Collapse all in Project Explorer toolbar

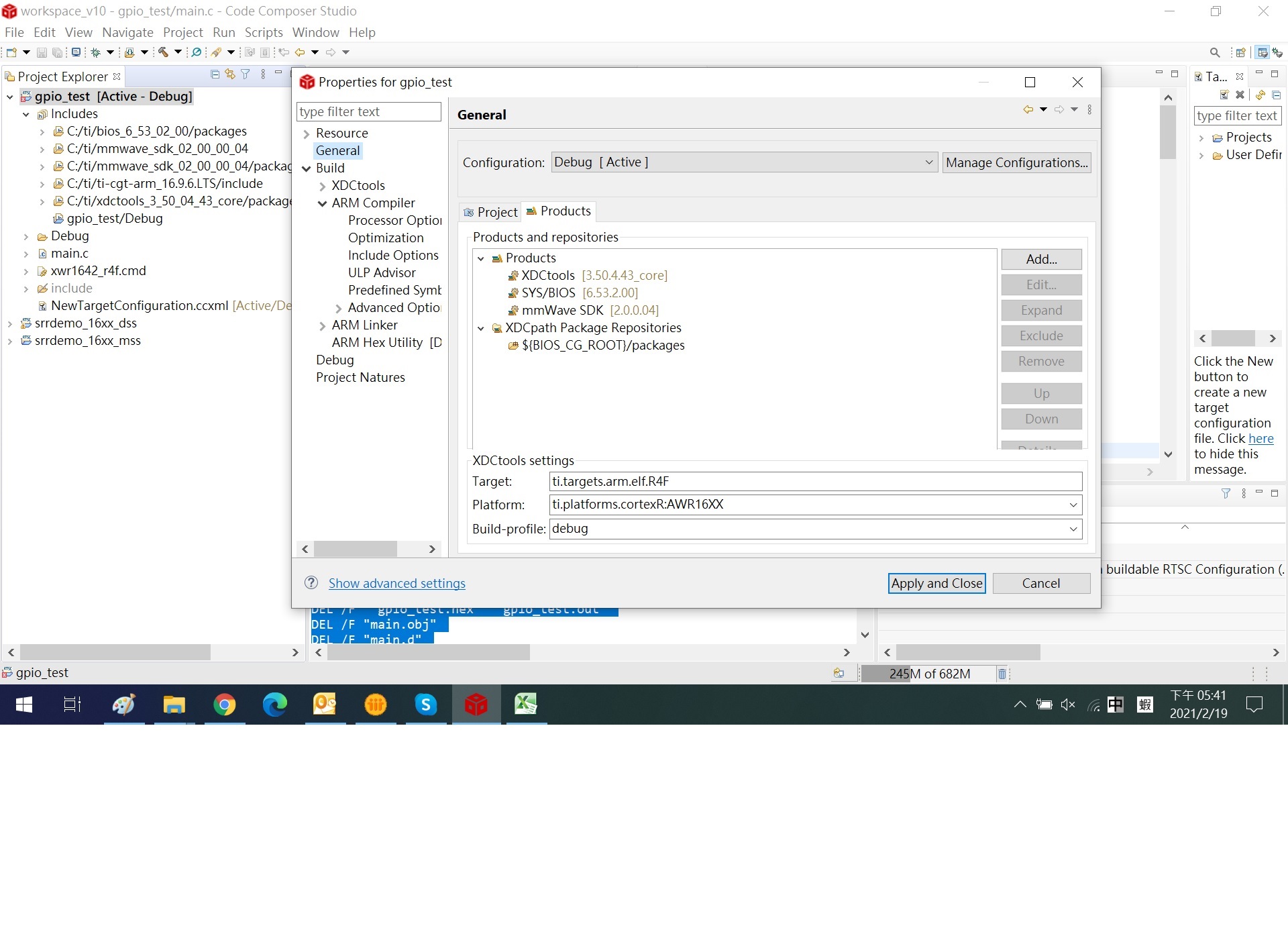pos(215,74)
